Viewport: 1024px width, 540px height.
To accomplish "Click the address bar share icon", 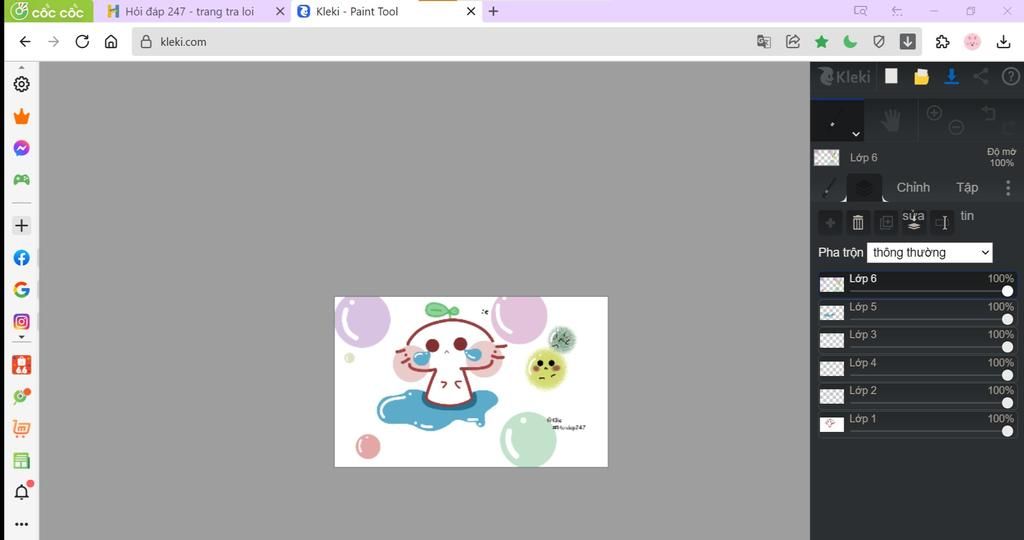I will (792, 42).
